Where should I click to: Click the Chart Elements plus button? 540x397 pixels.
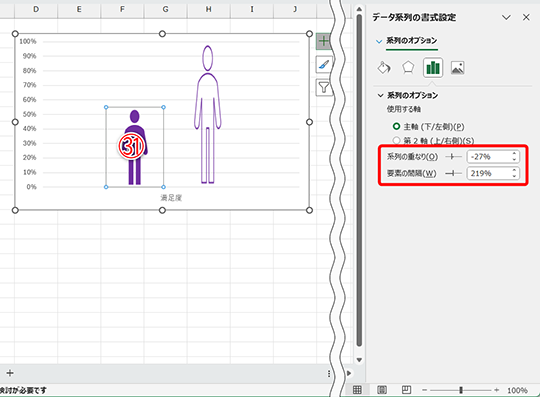[x=324, y=41]
